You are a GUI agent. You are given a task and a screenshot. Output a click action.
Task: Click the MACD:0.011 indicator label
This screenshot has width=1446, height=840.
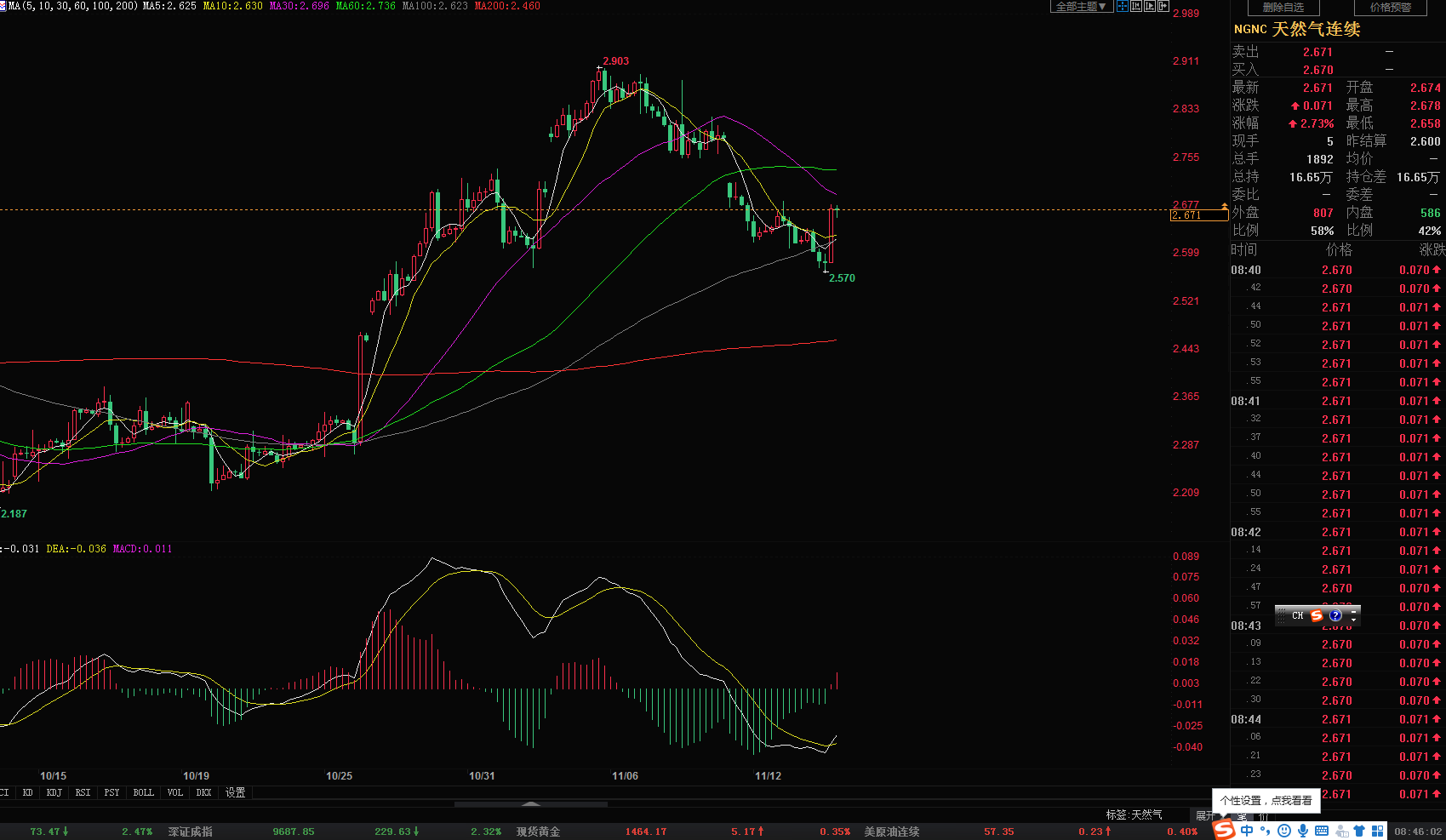[142, 549]
